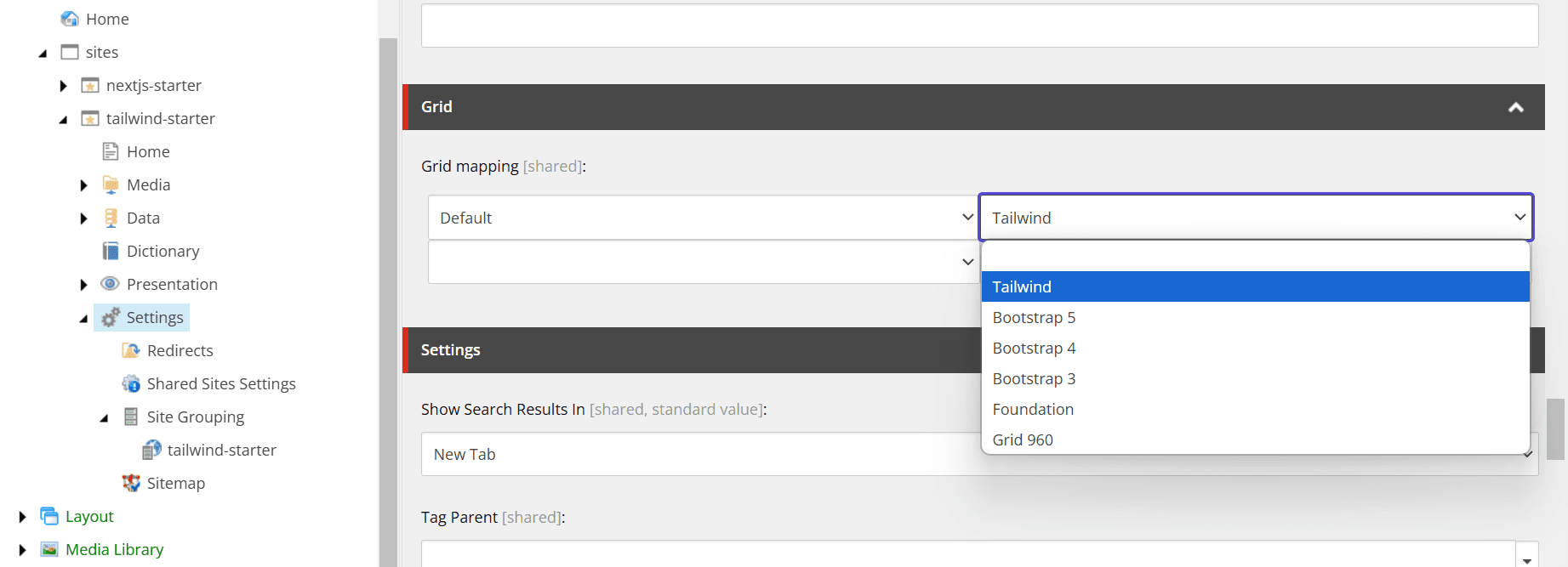
Task: Click the Site Grouping icon
Action: click(x=131, y=417)
